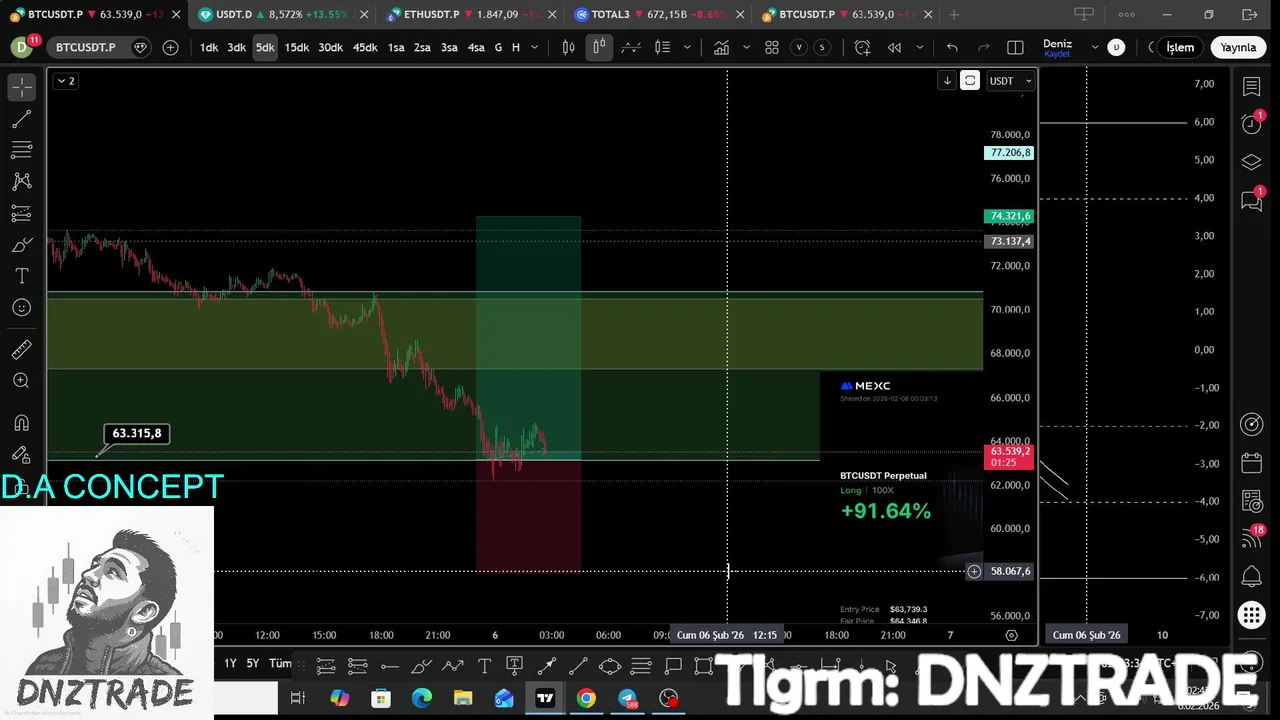The width and height of the screenshot is (1280, 720).
Task: Collapse the indicator legend chevron labeled 2
Action: 65,81
